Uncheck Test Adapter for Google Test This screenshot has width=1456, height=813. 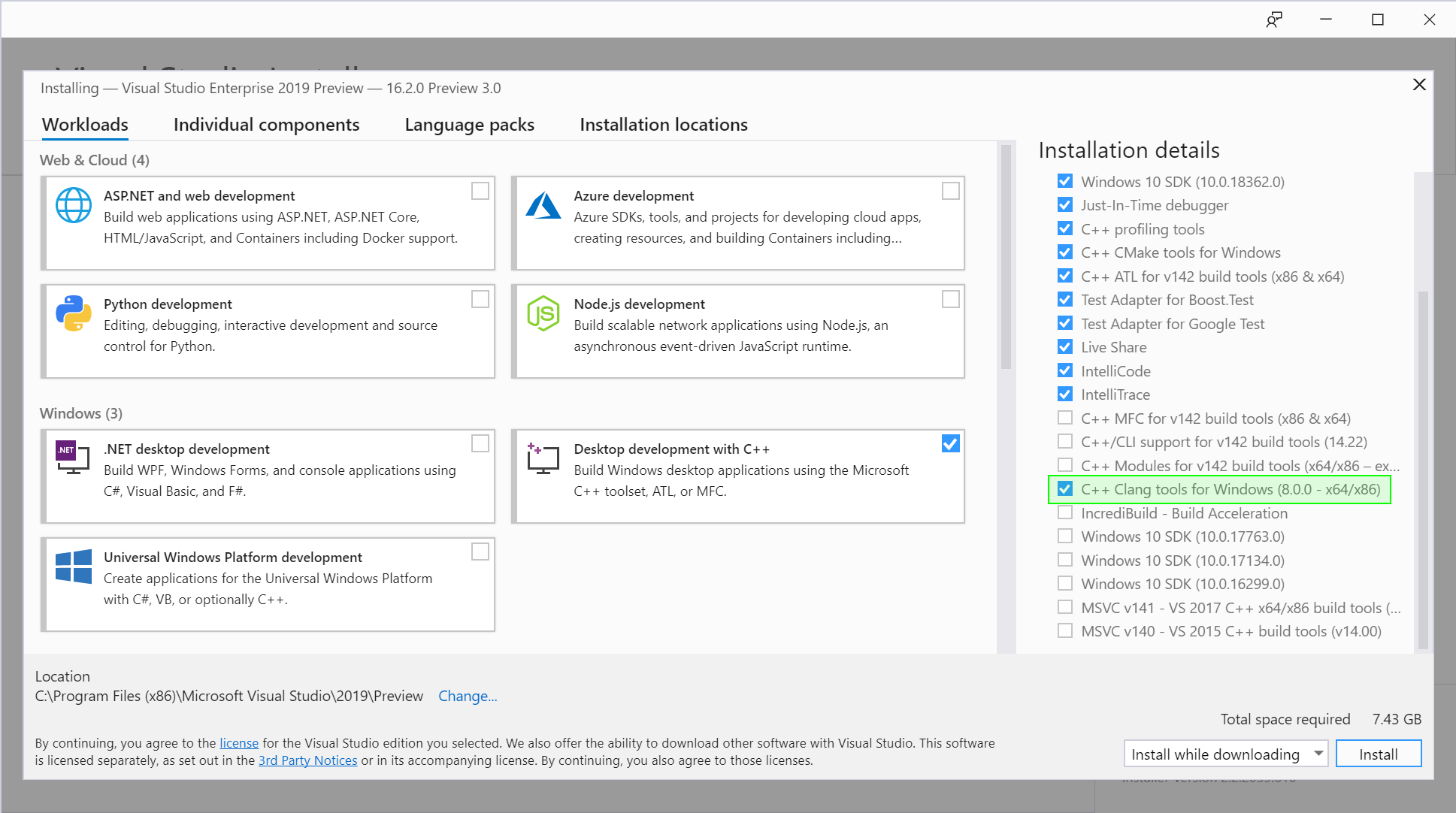pyautogui.click(x=1065, y=323)
